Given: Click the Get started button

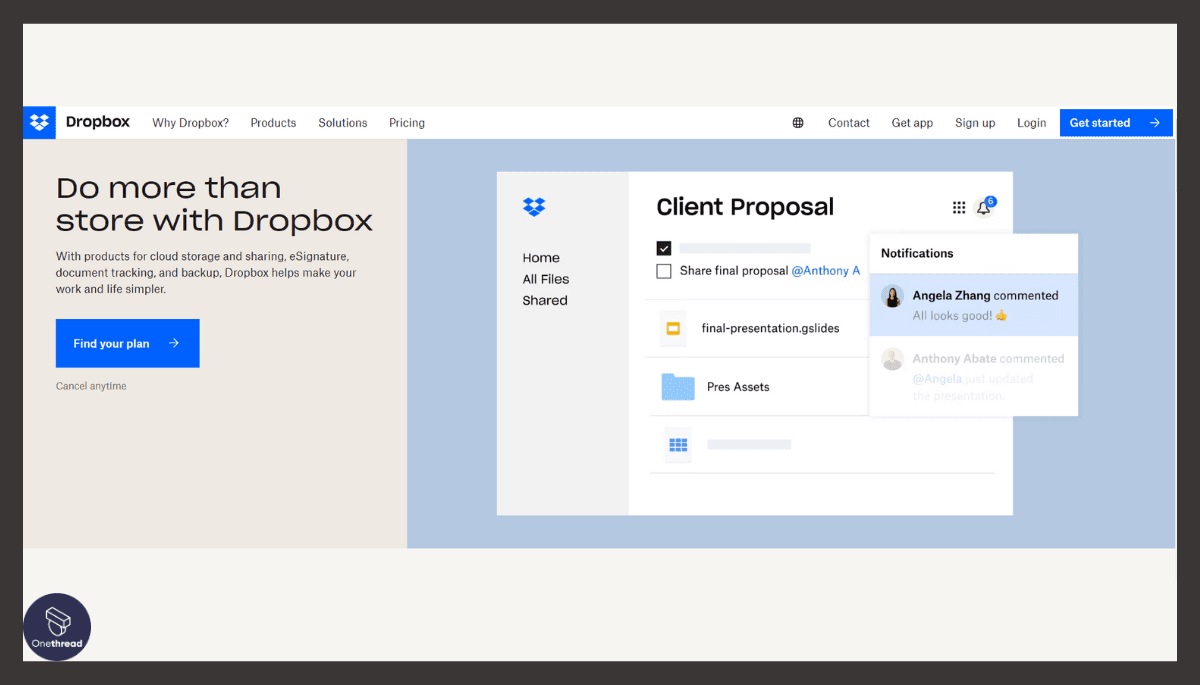Looking at the screenshot, I should tap(1115, 122).
